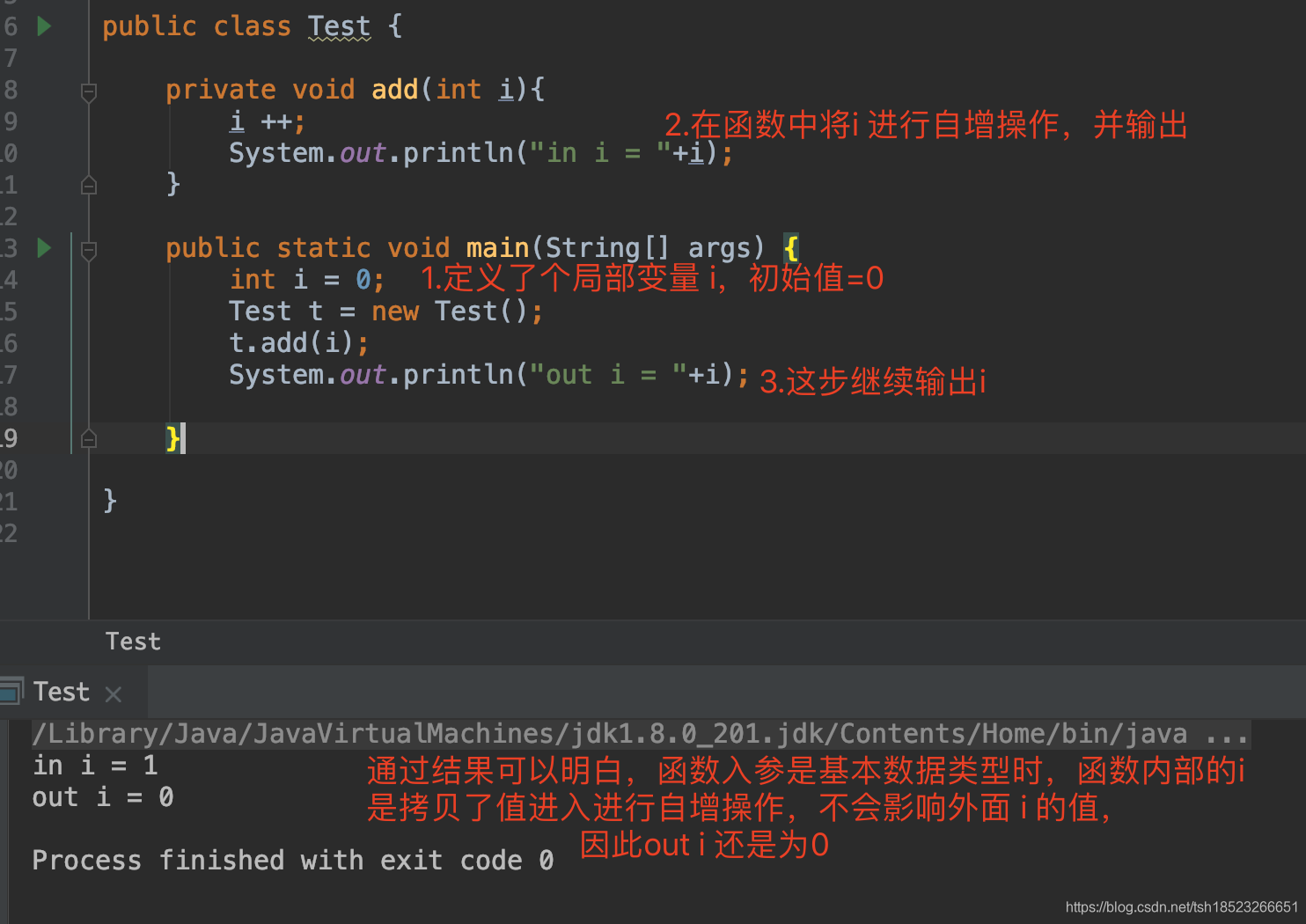Click the 'String[] args' parameter
This screenshot has height=924, width=1306.
(649, 248)
